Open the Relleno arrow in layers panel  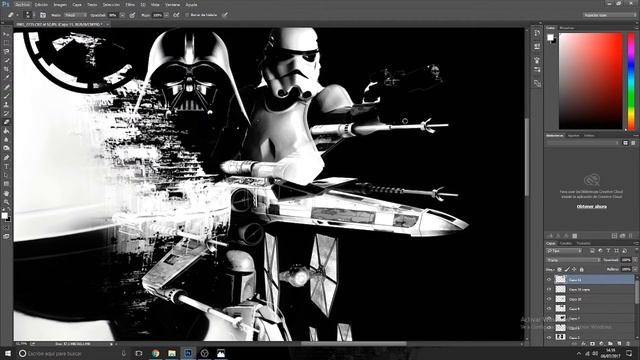tap(635, 269)
